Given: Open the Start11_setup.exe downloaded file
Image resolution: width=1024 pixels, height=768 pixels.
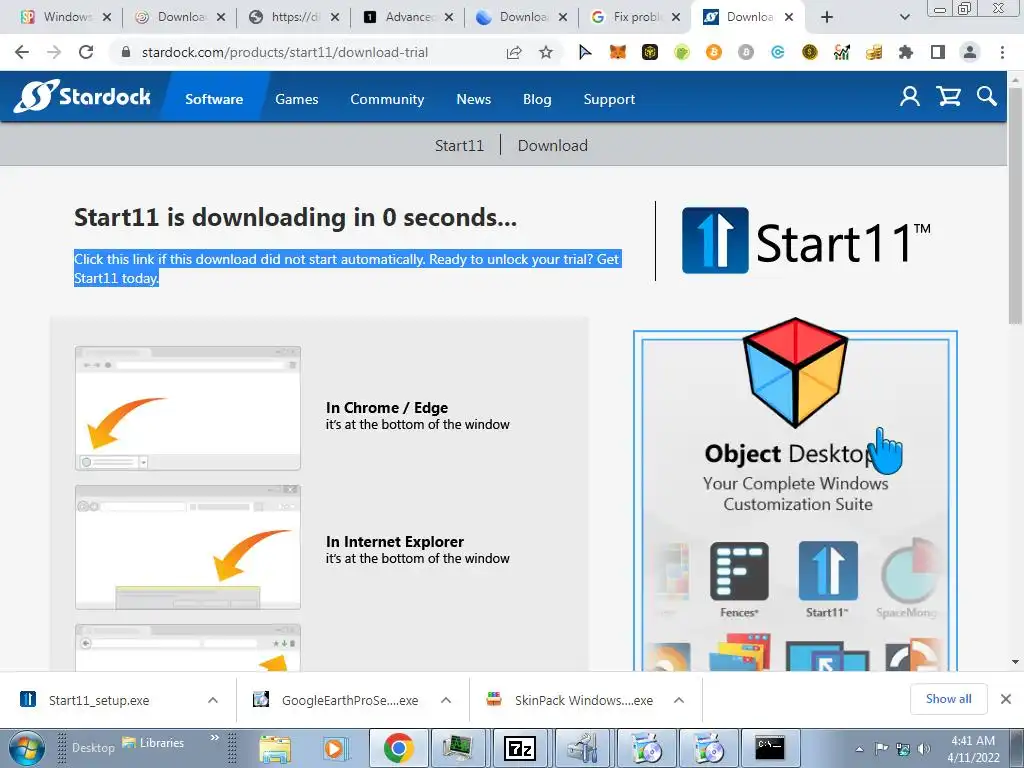Looking at the screenshot, I should coord(99,700).
